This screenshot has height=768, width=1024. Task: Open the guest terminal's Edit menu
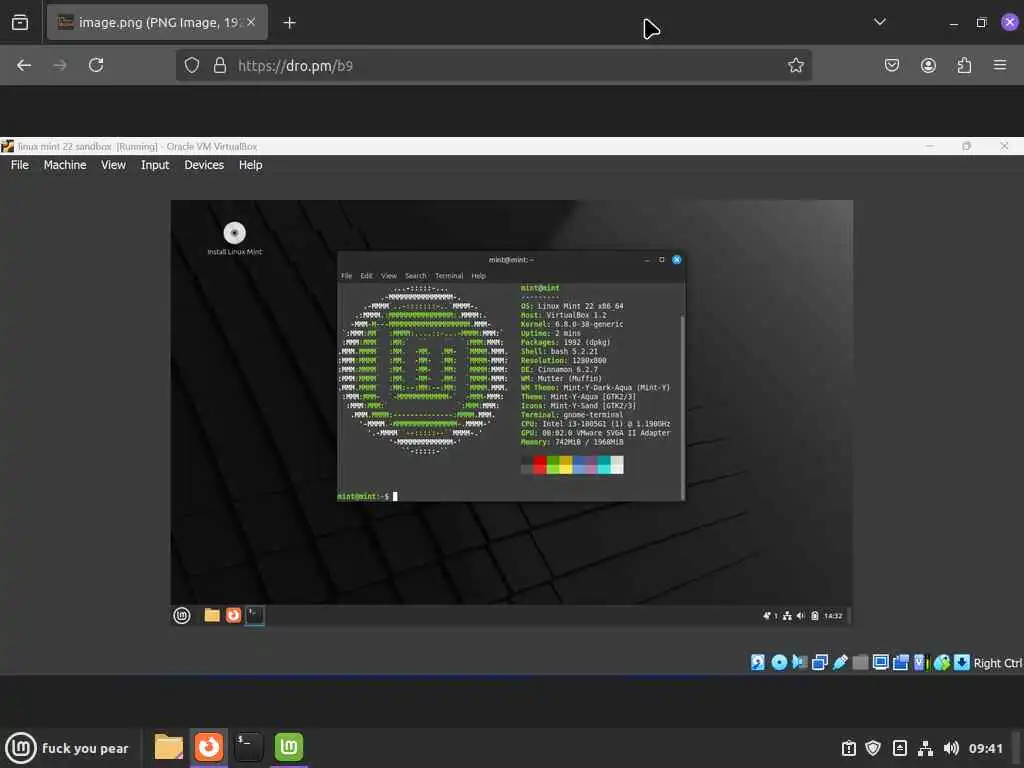[x=366, y=276]
